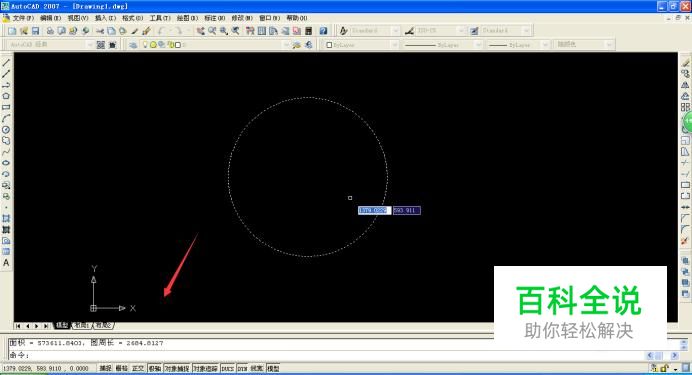Click the Save icon in standard toolbar

pyautogui.click(x=35, y=31)
